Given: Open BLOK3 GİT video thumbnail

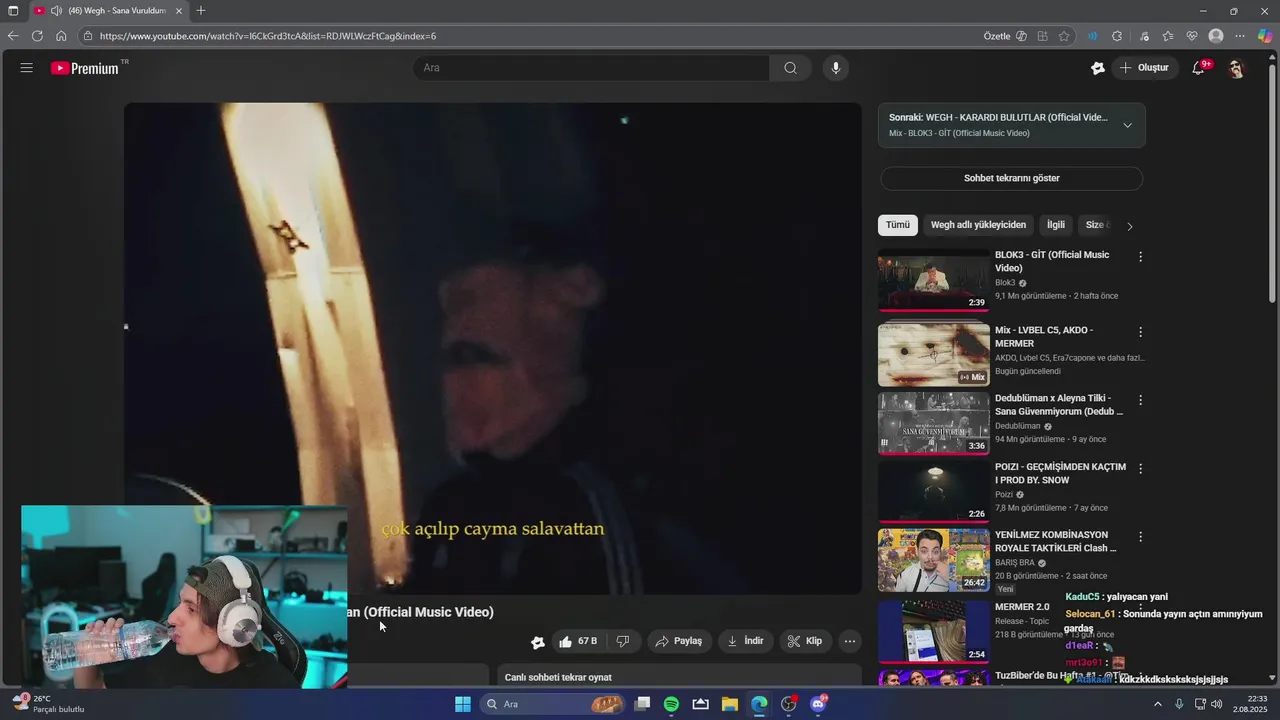Looking at the screenshot, I should pos(934,280).
